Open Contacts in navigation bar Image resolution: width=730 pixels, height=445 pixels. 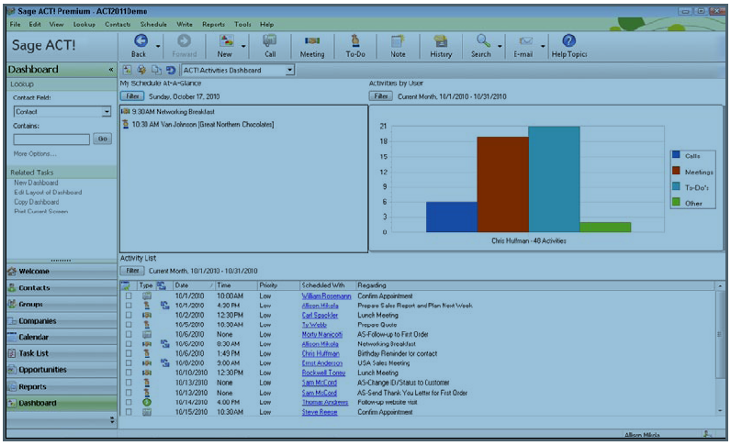61,288
